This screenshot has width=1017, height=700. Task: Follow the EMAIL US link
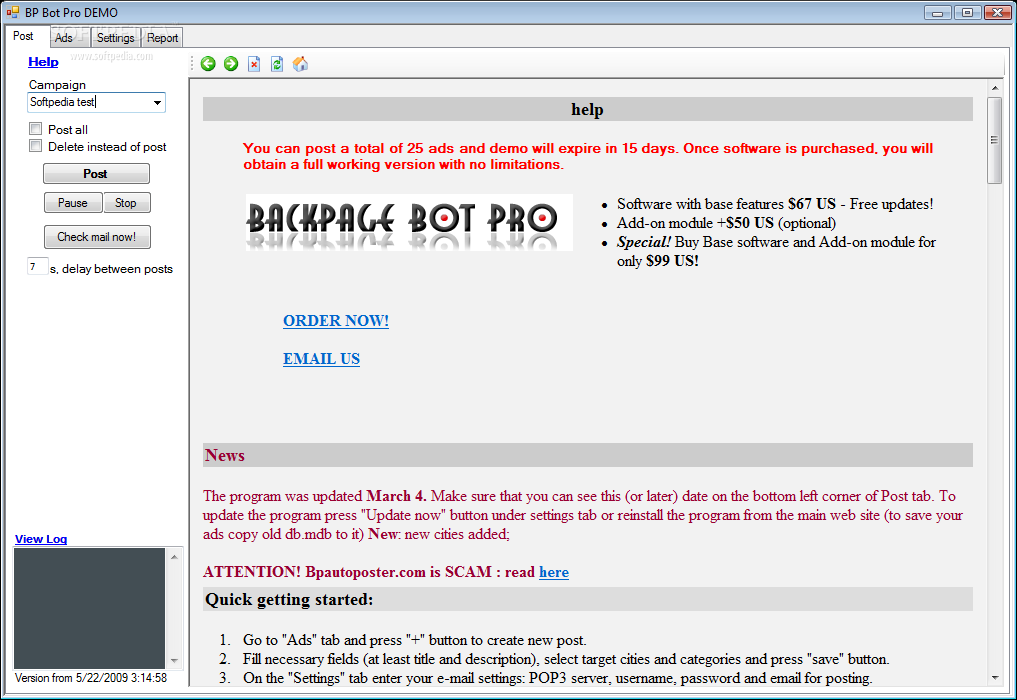[x=321, y=359]
